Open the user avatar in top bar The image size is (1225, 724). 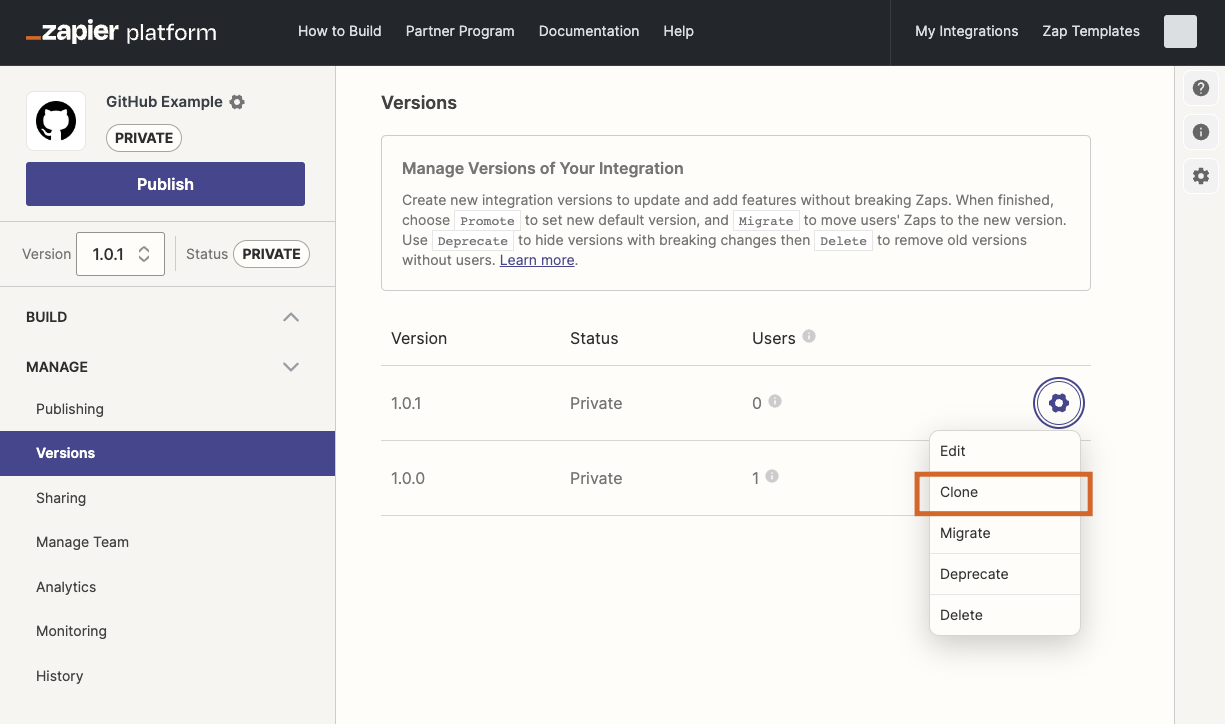1180,31
